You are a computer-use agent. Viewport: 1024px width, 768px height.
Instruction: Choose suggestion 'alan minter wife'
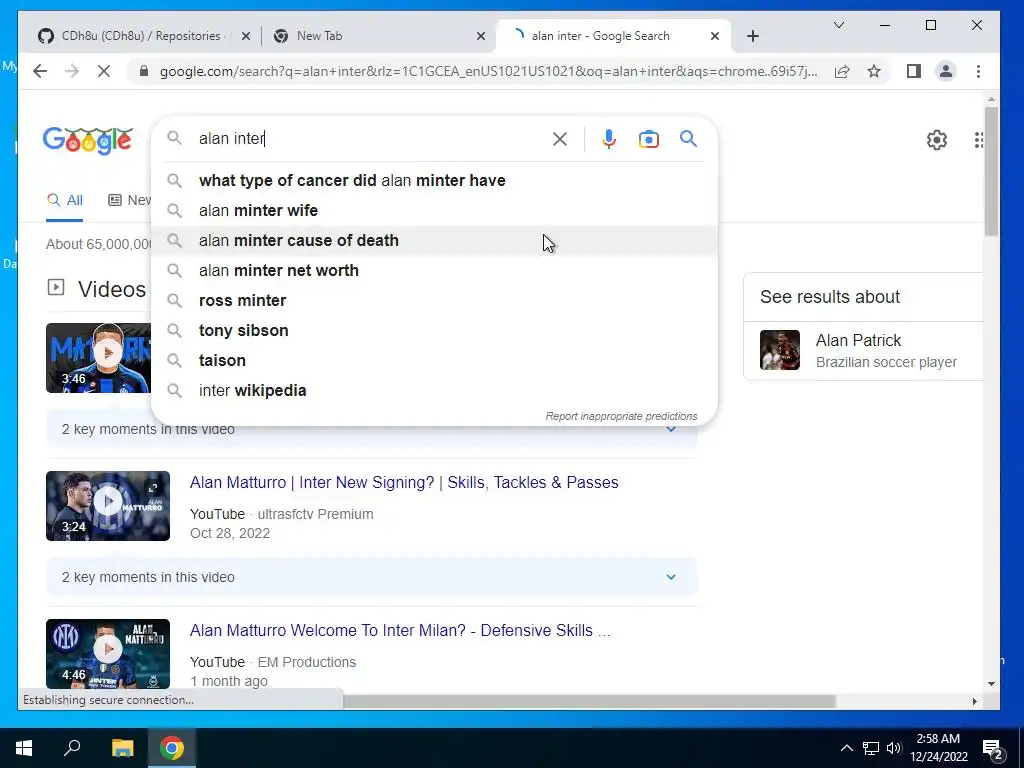coord(434,210)
